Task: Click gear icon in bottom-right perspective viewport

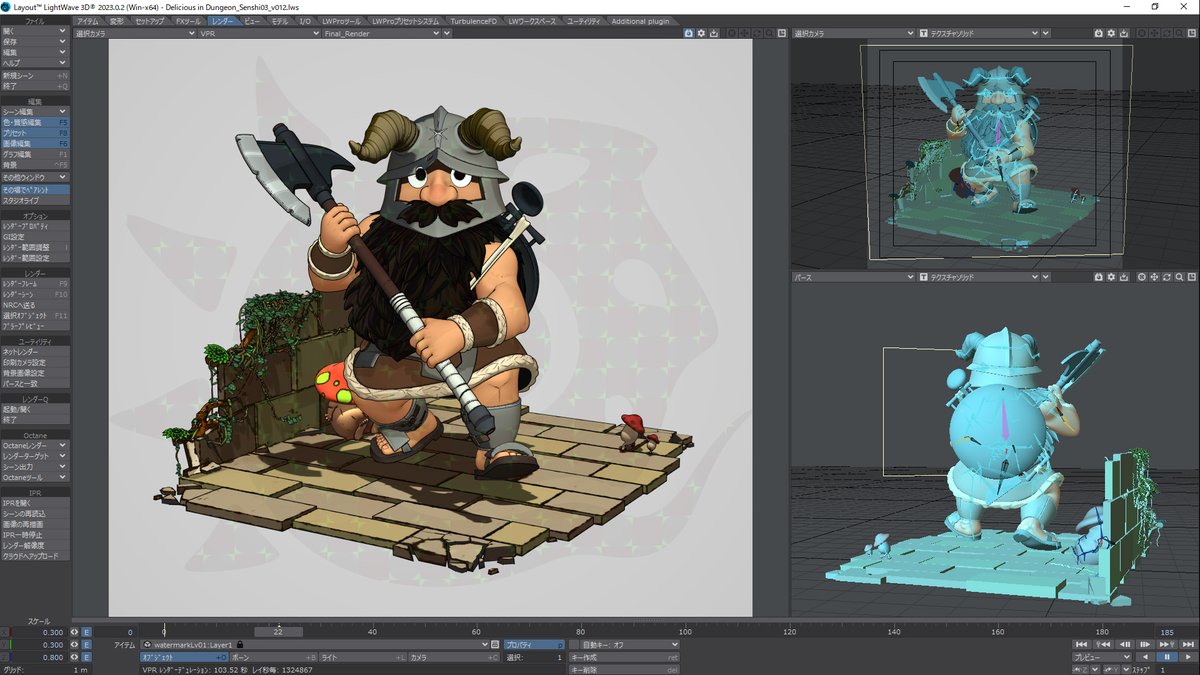Action: tap(1110, 276)
